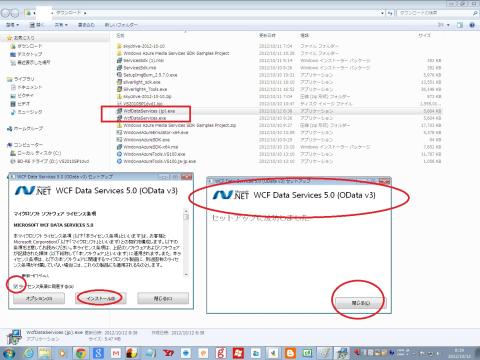
Task: Click the zip icon of skydrive-2012-10-10.zip
Action: 119,96
